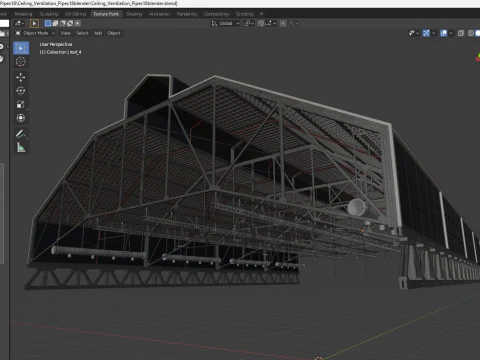Open the tool settings editor-type dropdown
Viewport: 480px width, 360px height.
[x=19, y=23]
